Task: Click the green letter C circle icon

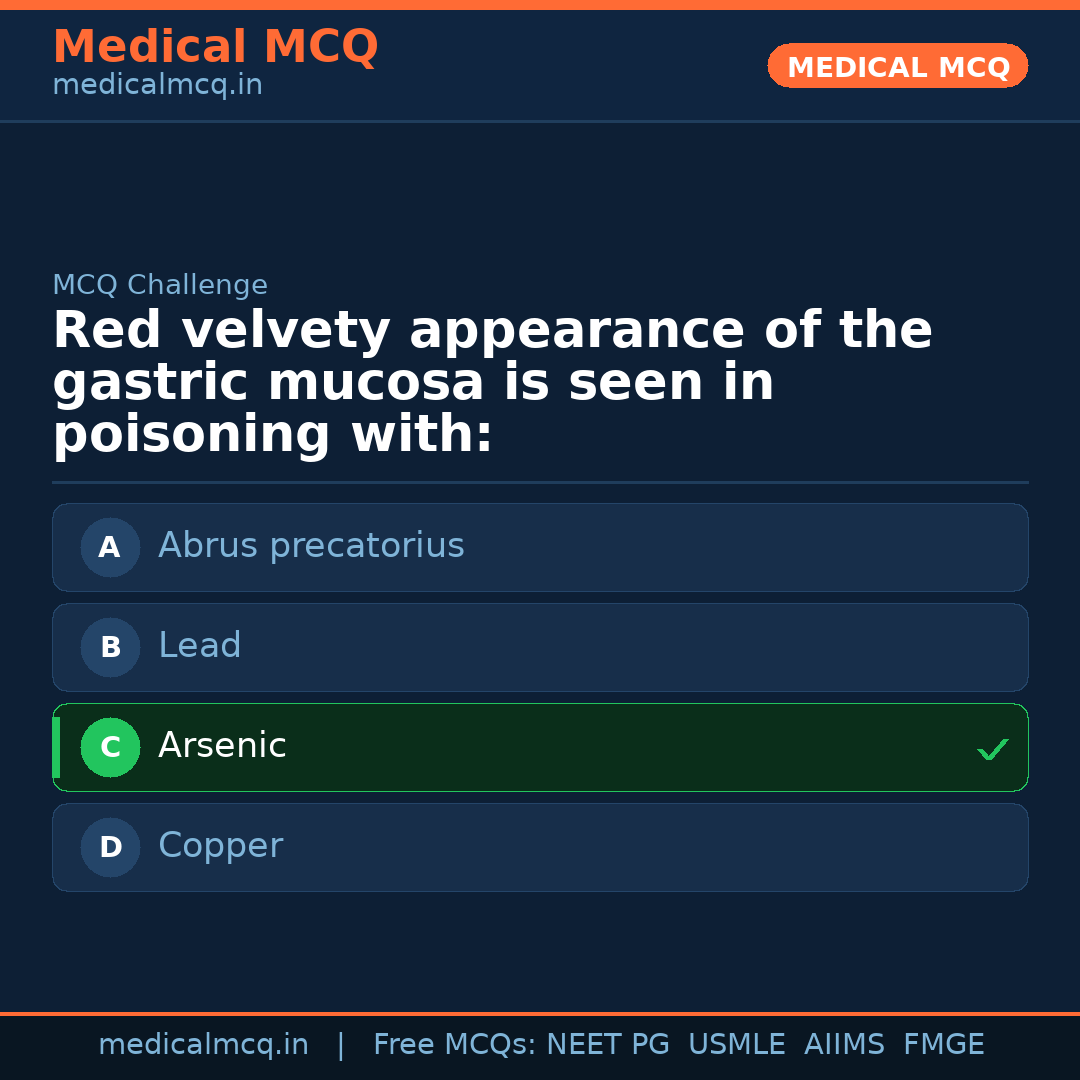Action: pos(110,747)
